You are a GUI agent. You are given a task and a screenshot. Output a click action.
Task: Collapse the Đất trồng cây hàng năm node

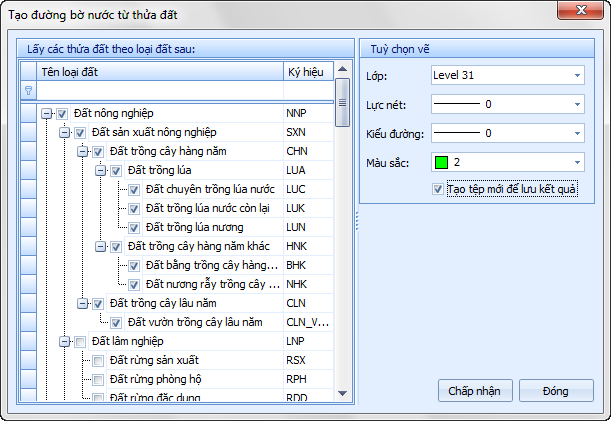pos(82,152)
